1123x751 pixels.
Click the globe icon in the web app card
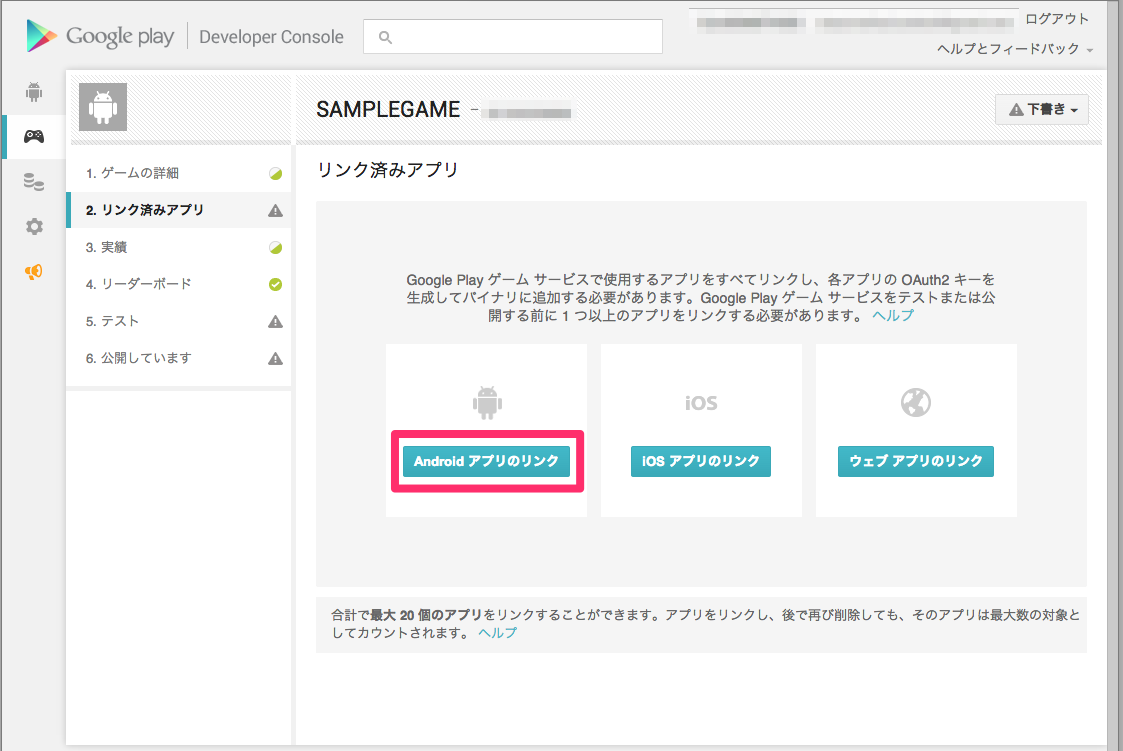pyautogui.click(x=915, y=402)
